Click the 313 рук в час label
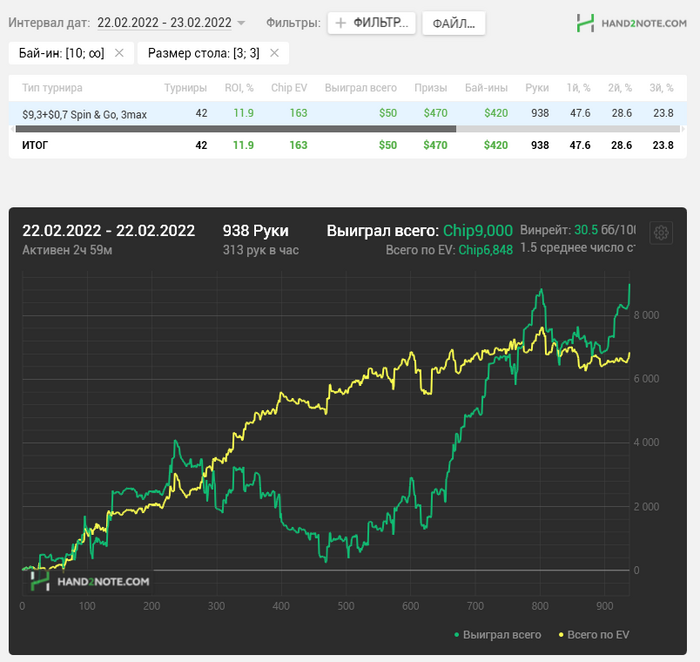The width and height of the screenshot is (700, 662). click(x=261, y=250)
